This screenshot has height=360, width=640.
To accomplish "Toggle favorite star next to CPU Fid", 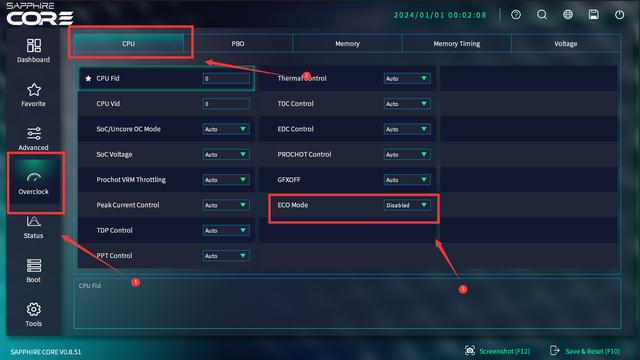I will point(88,78).
